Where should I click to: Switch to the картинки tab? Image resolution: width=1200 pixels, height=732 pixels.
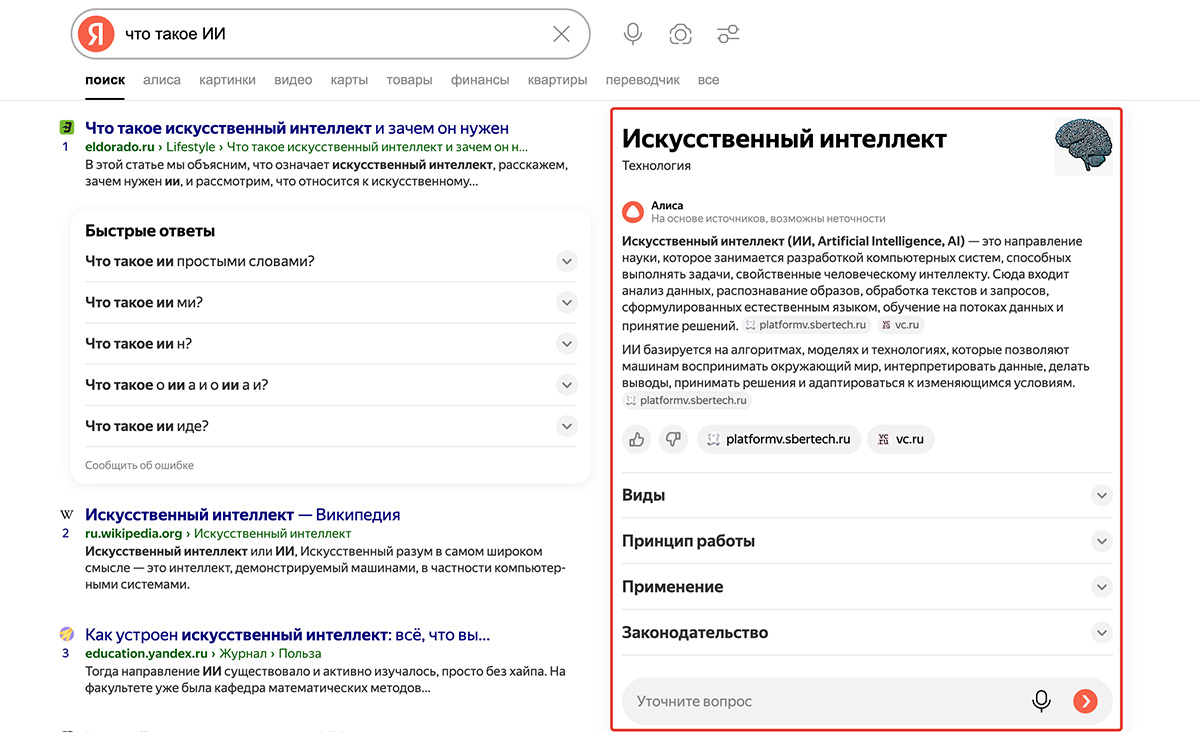tap(227, 79)
